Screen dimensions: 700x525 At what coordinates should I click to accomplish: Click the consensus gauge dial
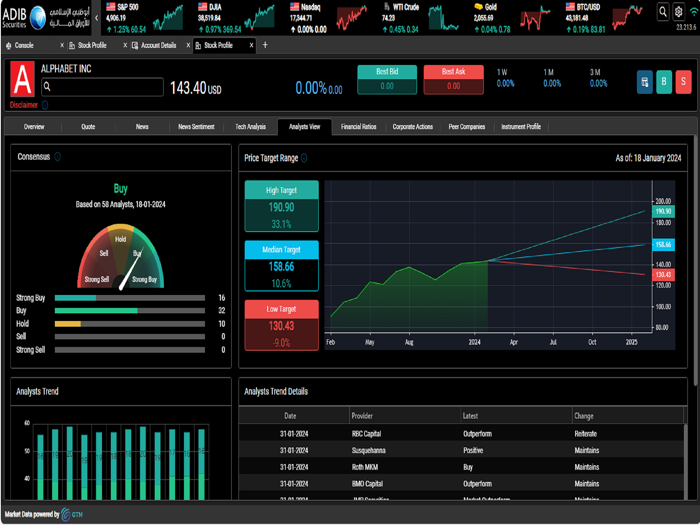(121, 256)
